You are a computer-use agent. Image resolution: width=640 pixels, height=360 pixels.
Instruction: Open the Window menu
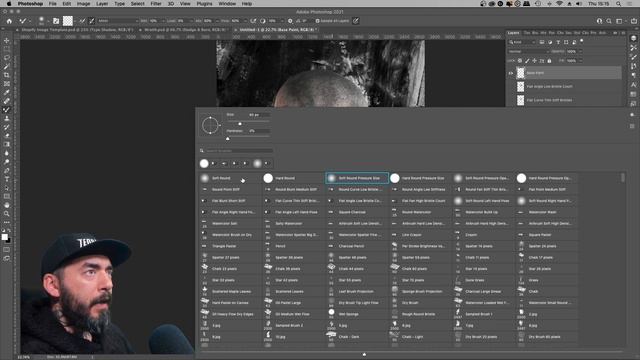tap(227, 4)
